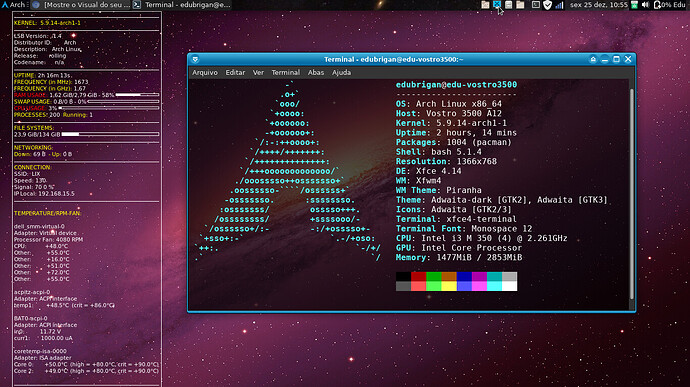This screenshot has width=690, height=387.
Task: Open the grey file cabinet panel launcher
Action: [x=508, y=5]
